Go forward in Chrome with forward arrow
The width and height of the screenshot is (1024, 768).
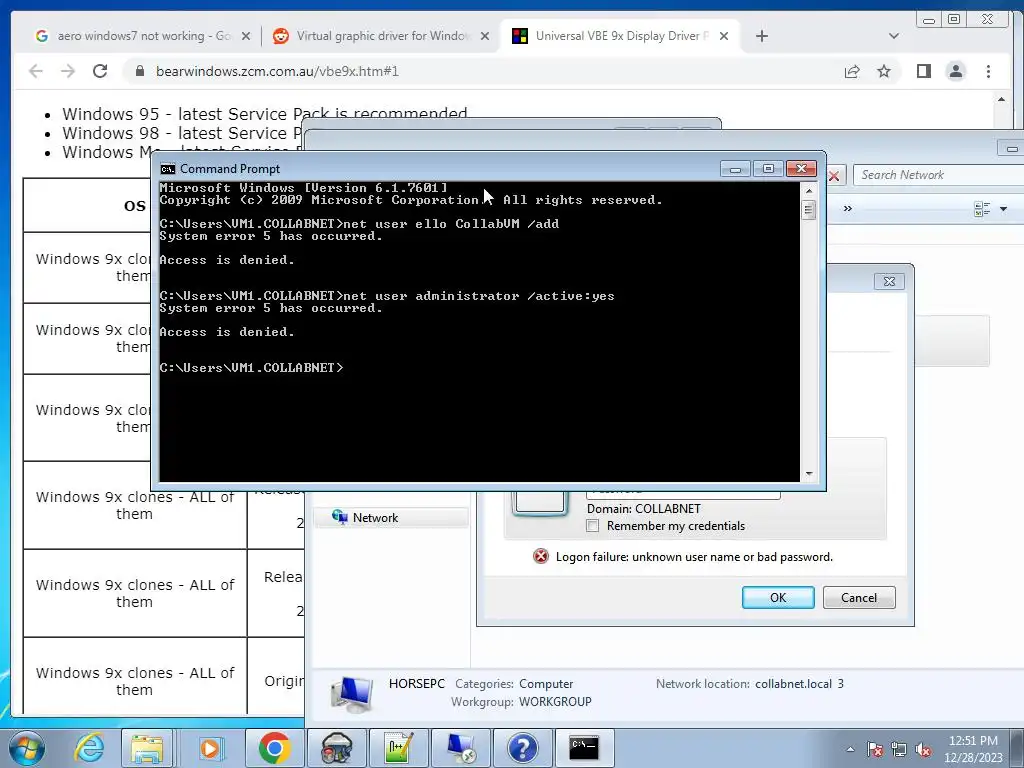(68, 71)
